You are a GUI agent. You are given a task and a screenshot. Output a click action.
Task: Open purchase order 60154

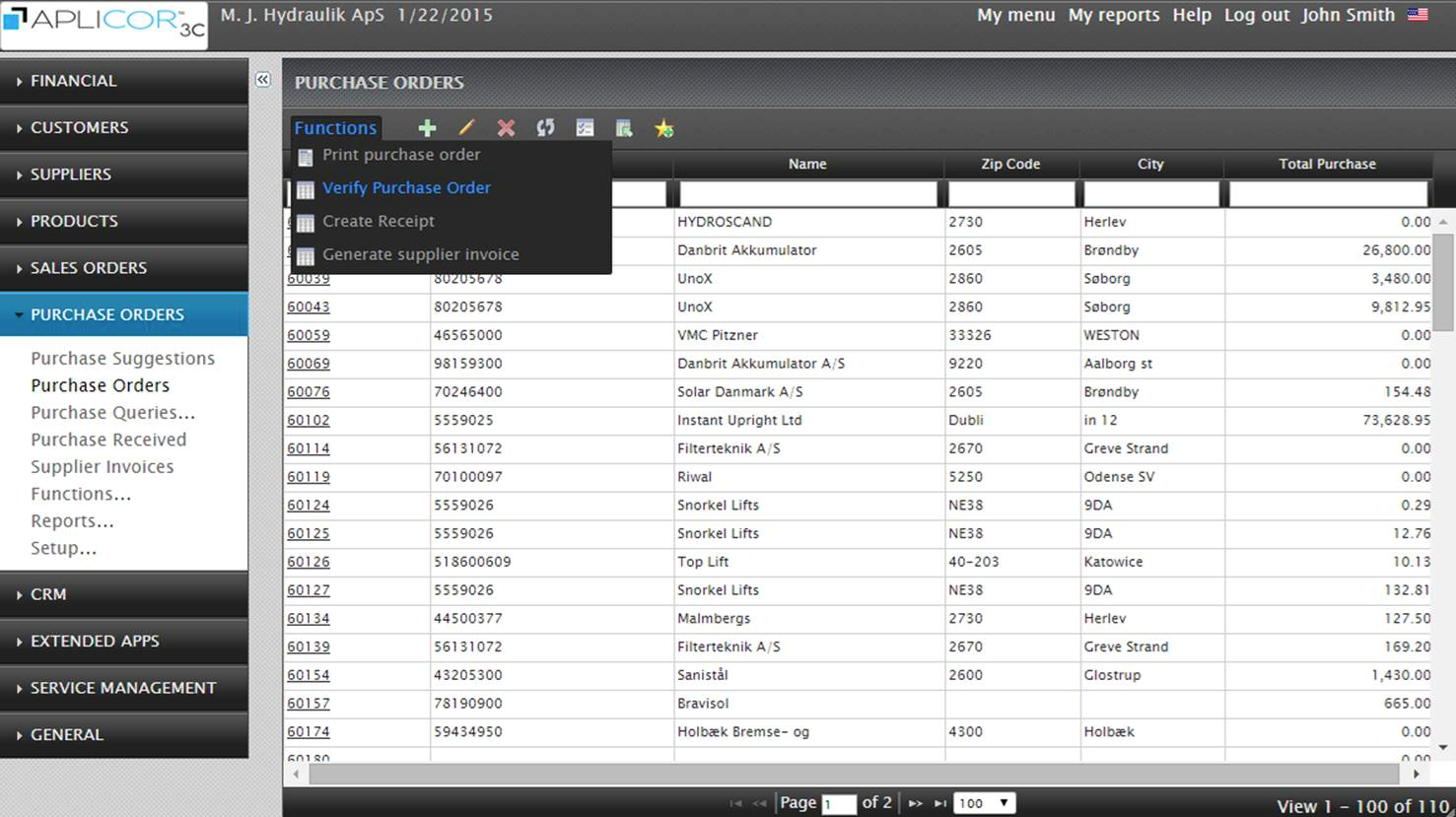(309, 676)
